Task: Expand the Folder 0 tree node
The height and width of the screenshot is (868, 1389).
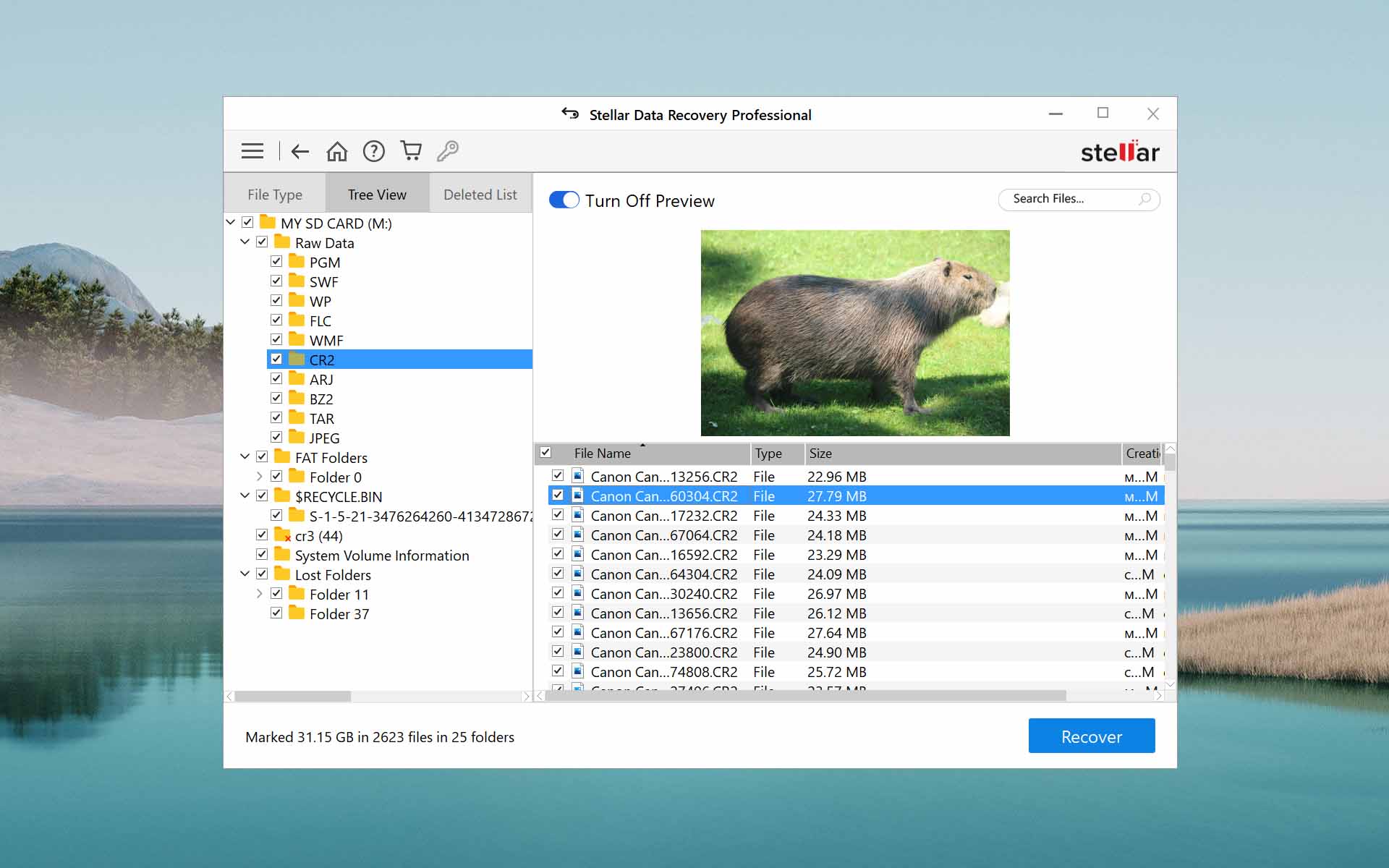Action: (259, 476)
